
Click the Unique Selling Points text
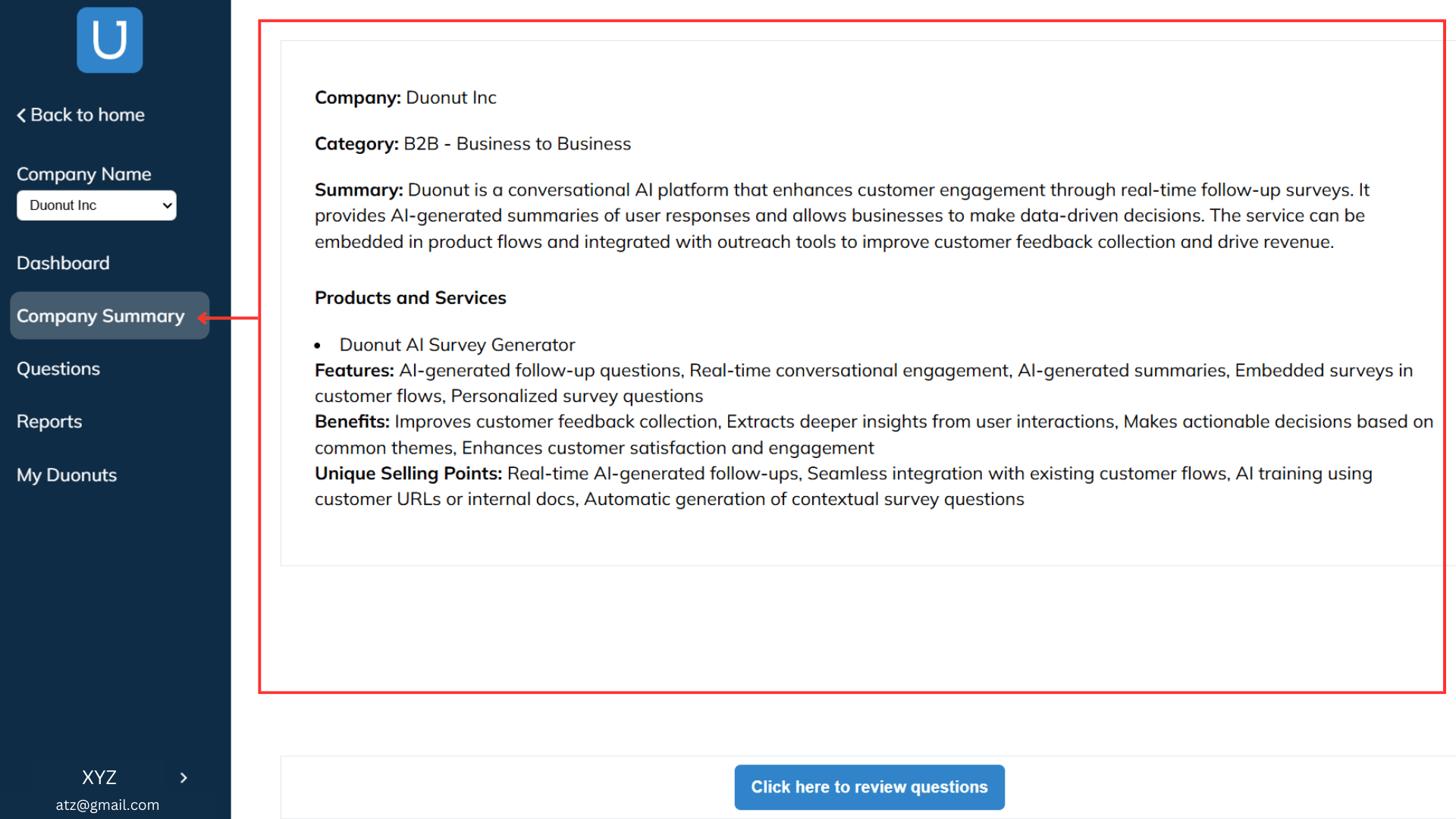(x=843, y=486)
